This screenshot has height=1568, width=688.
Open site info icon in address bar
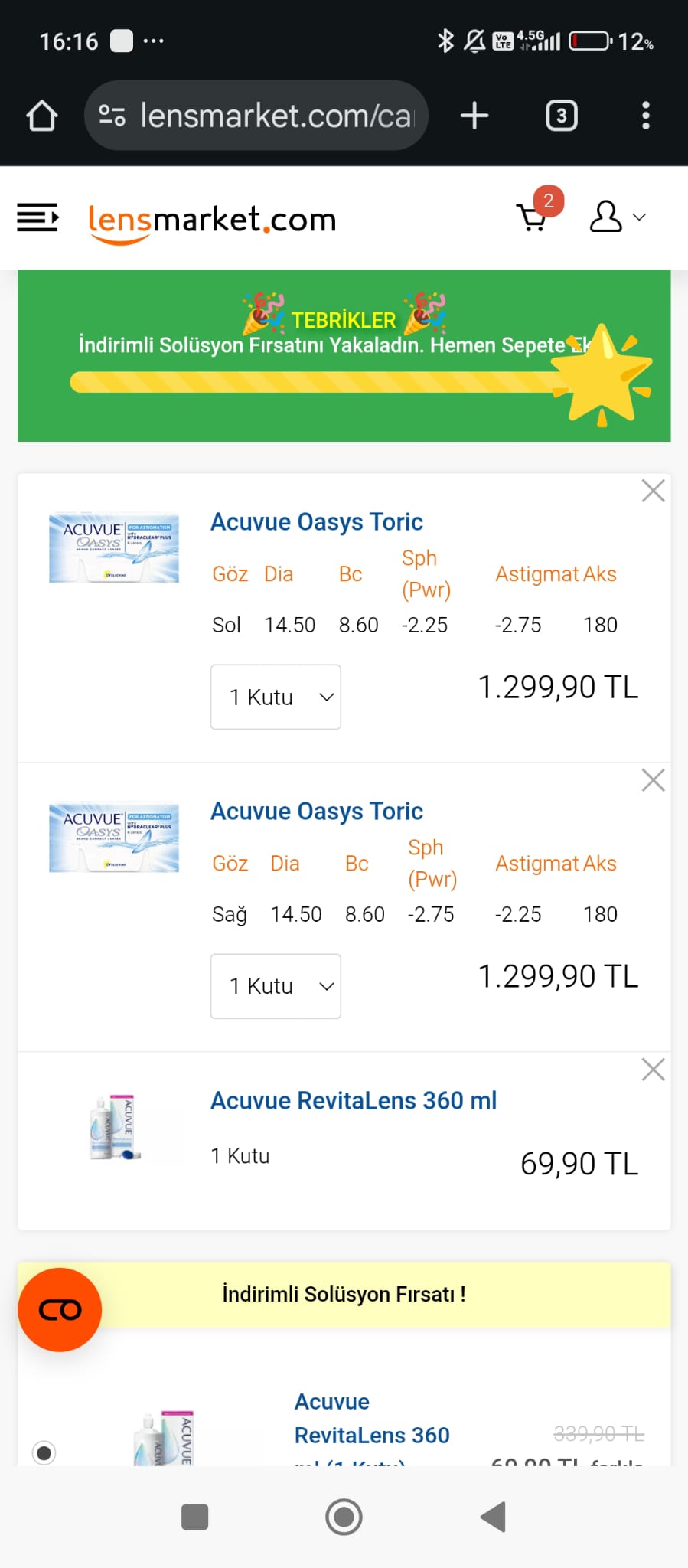click(112, 116)
